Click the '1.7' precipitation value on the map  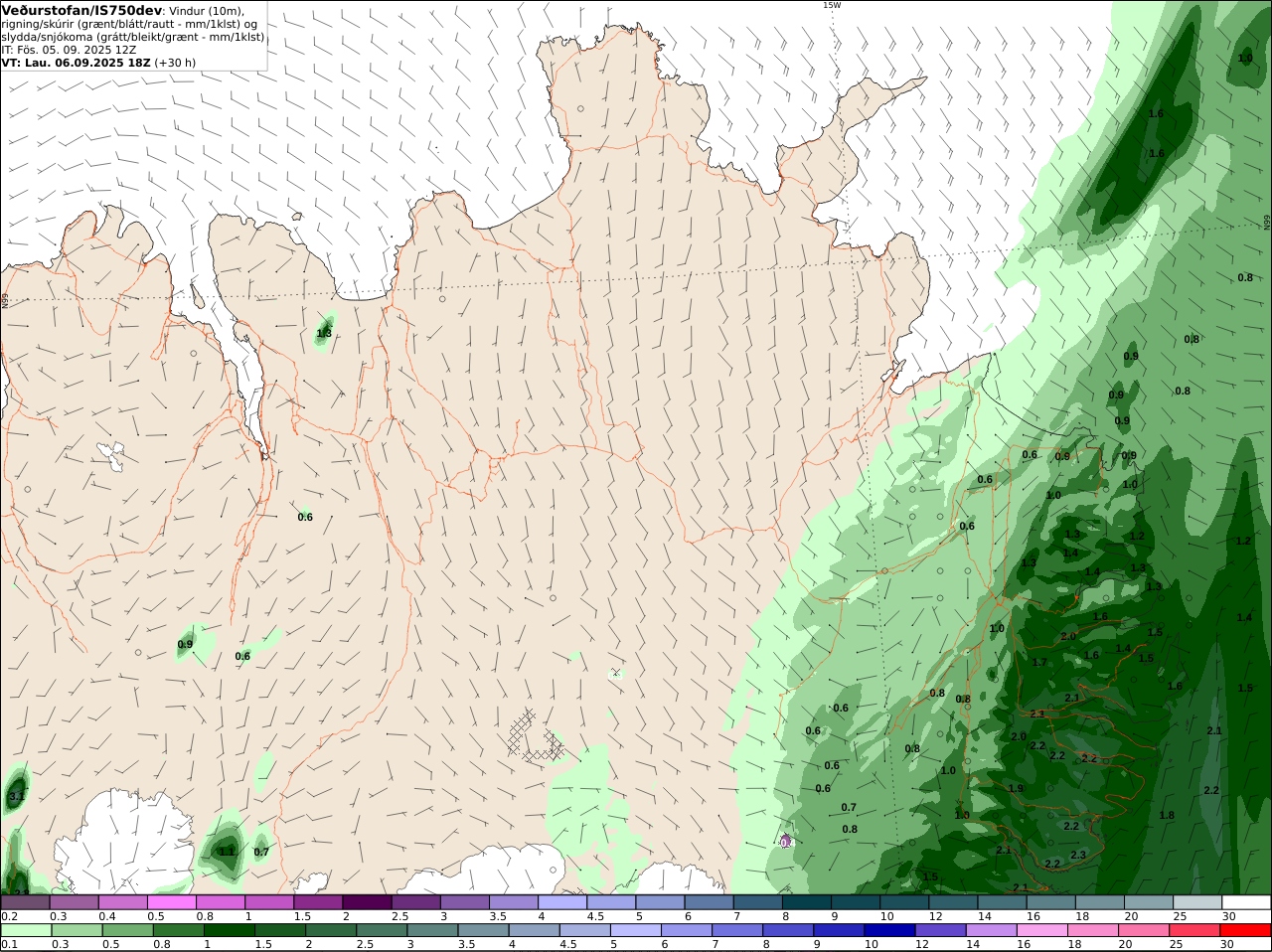[x=1039, y=663]
